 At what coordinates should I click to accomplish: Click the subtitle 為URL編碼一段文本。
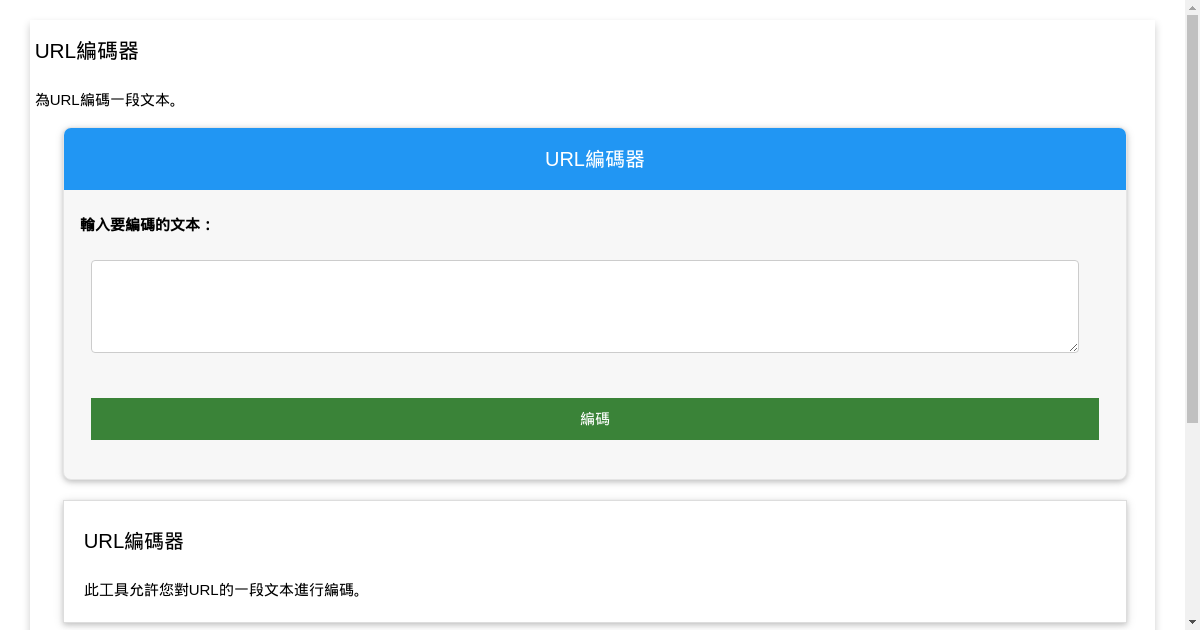[107, 100]
